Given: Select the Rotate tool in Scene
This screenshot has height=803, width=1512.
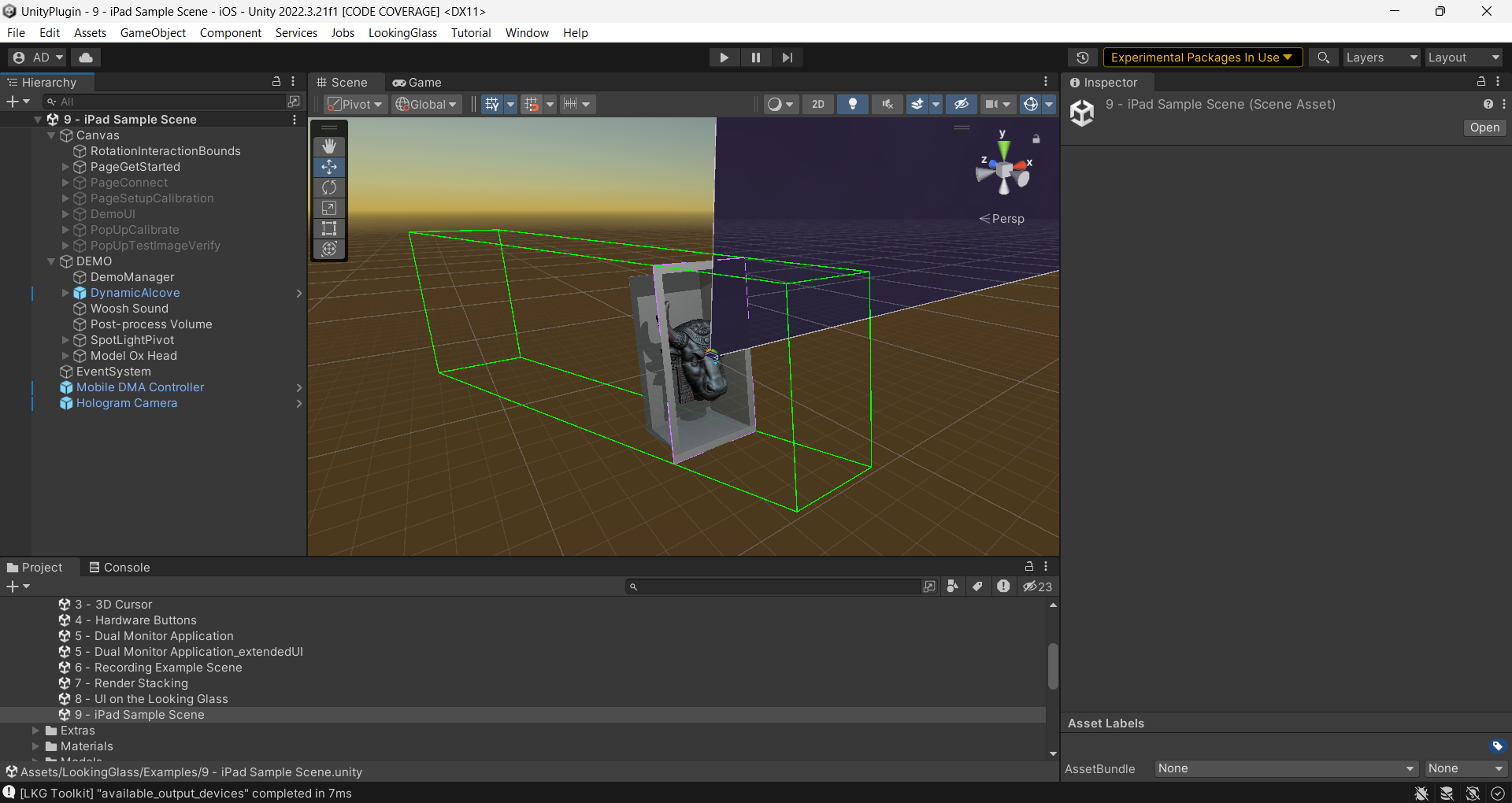Looking at the screenshot, I should [x=329, y=187].
